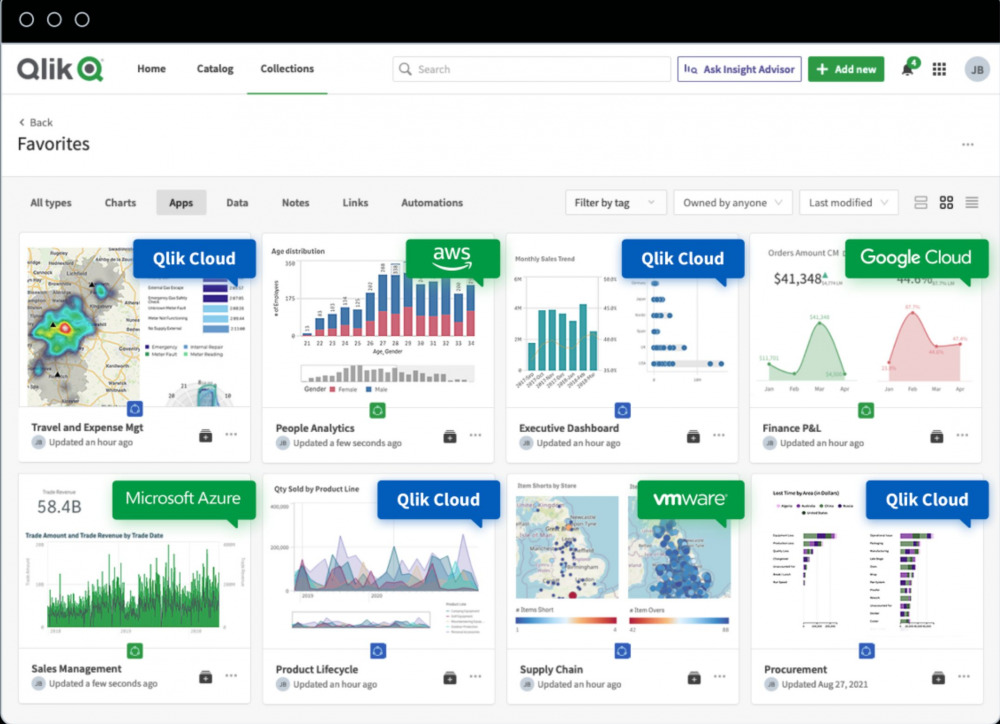Open the app launcher grid icon

(939, 69)
